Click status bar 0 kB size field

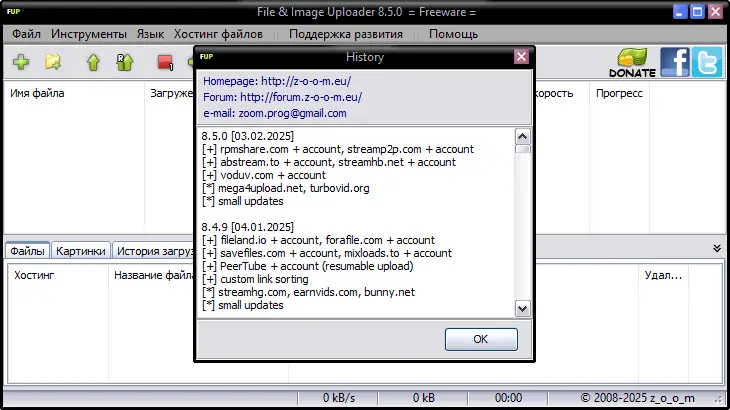click(x=423, y=398)
